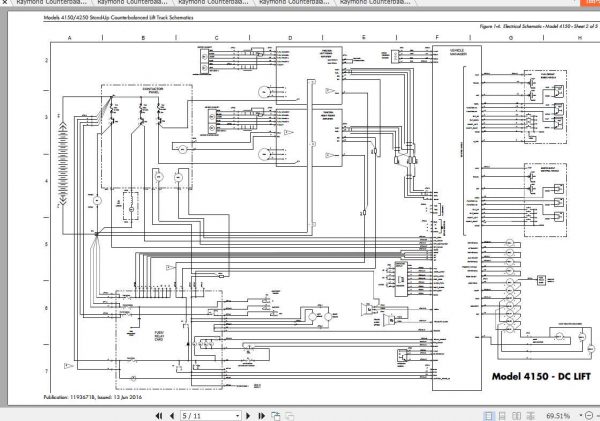Open the second Raymond Counterbala... tab
This screenshot has width=600, height=421.
[x=131, y=3]
